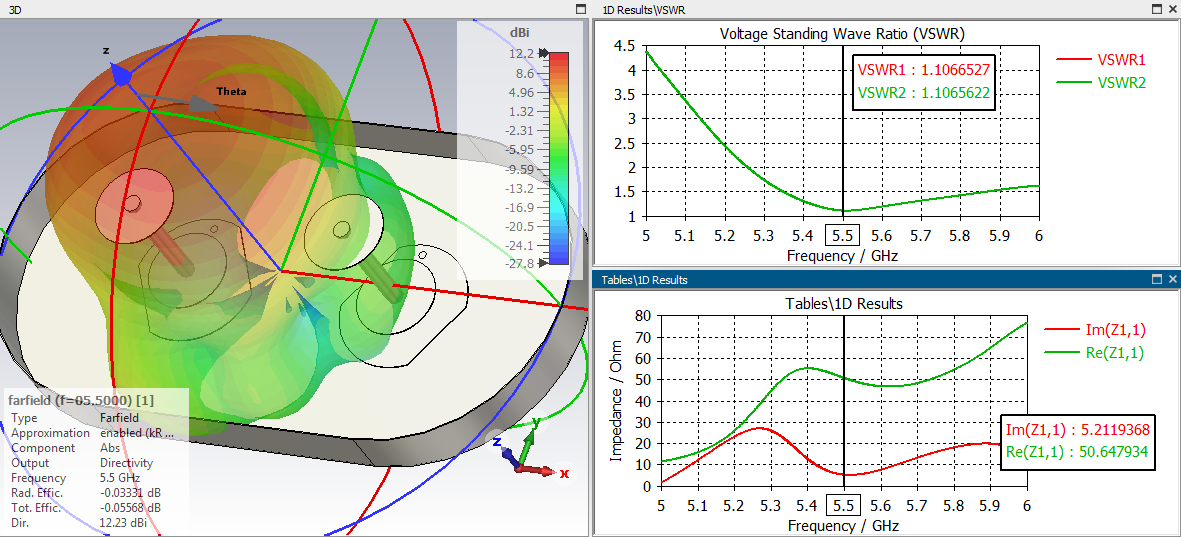The image size is (1181, 537).
Task: Maximize the 1D Results\VSWR pane
Action: point(1156,9)
